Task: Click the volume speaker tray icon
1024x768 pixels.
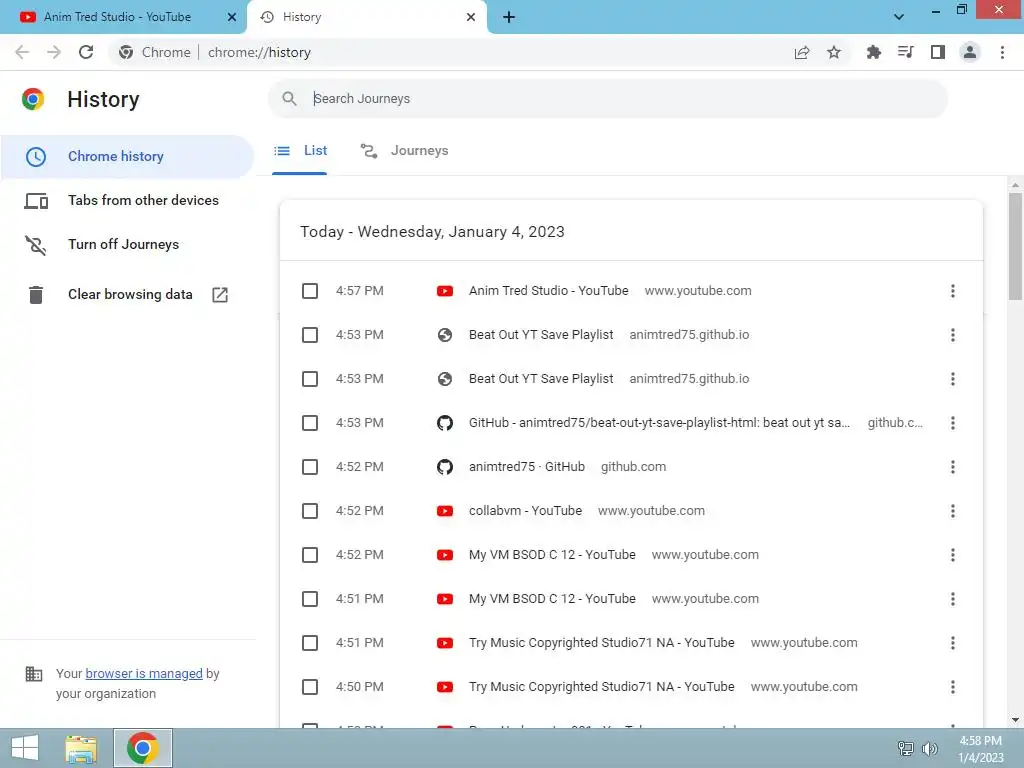Action: tap(930, 748)
